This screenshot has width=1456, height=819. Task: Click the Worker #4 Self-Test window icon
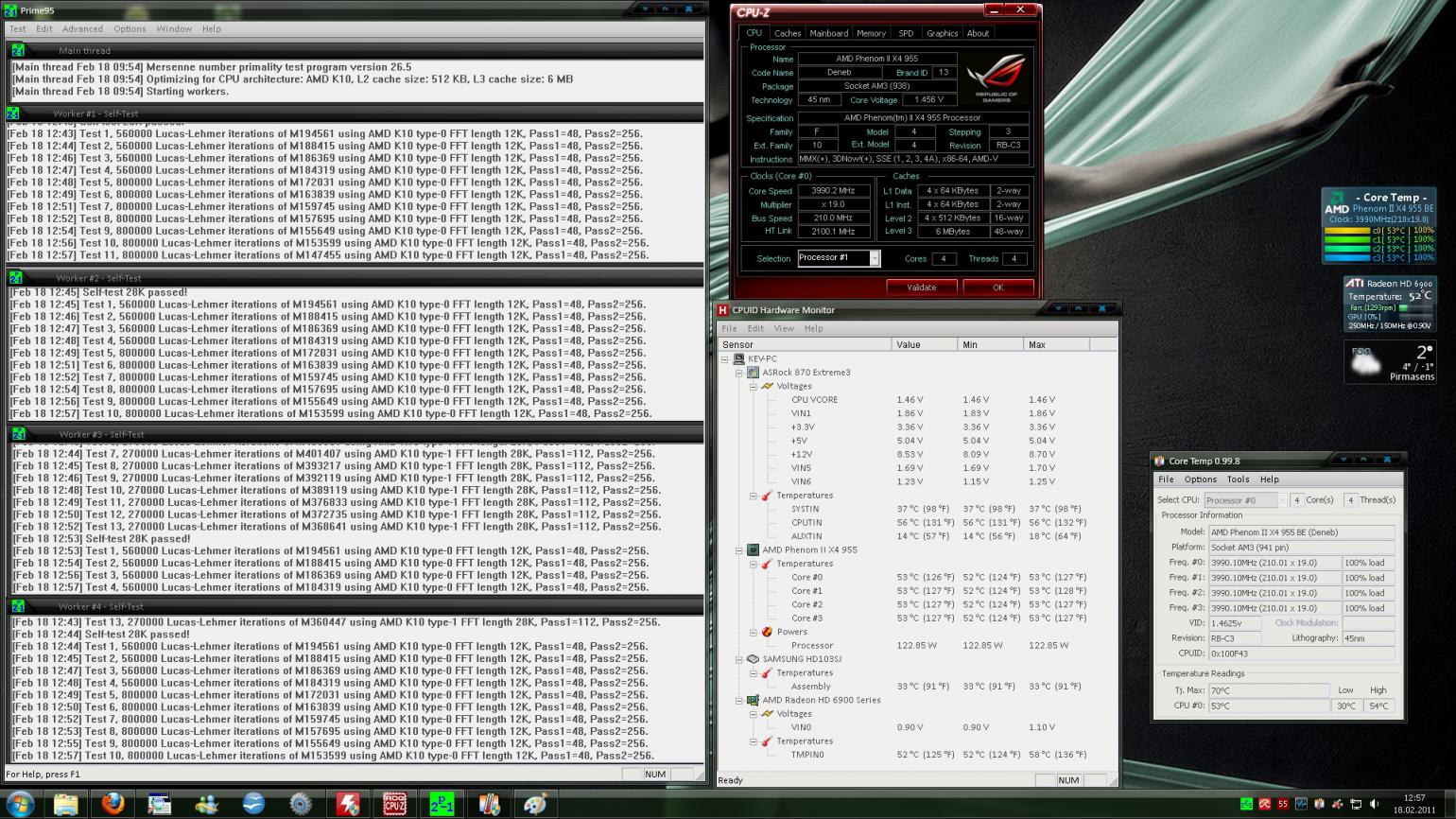point(17,606)
